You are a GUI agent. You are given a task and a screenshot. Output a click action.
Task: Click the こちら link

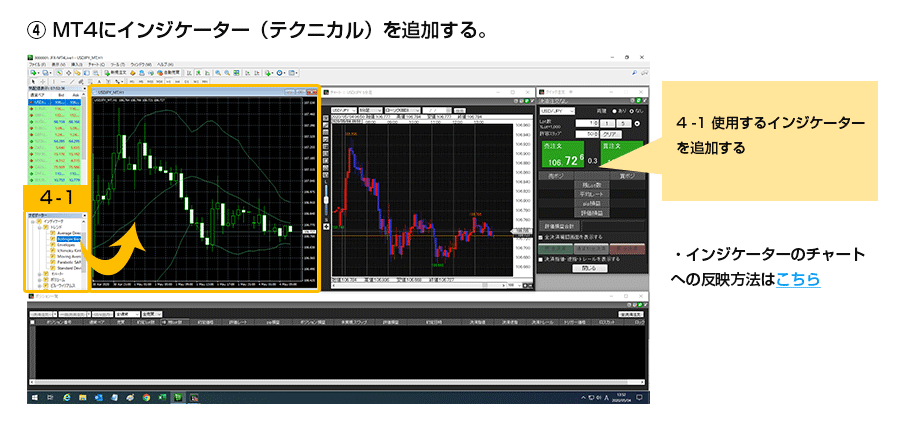798,280
